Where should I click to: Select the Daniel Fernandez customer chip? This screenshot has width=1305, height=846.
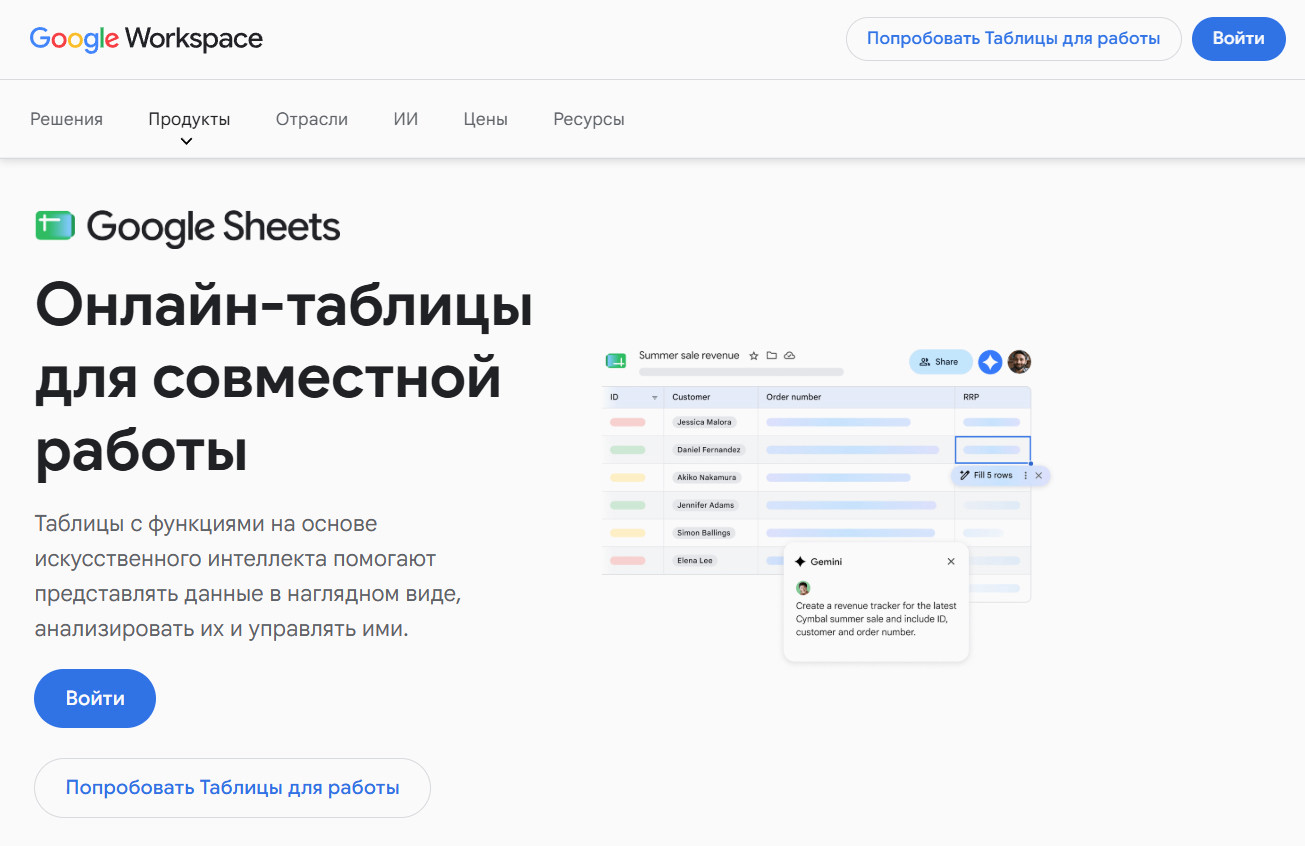[x=709, y=450]
